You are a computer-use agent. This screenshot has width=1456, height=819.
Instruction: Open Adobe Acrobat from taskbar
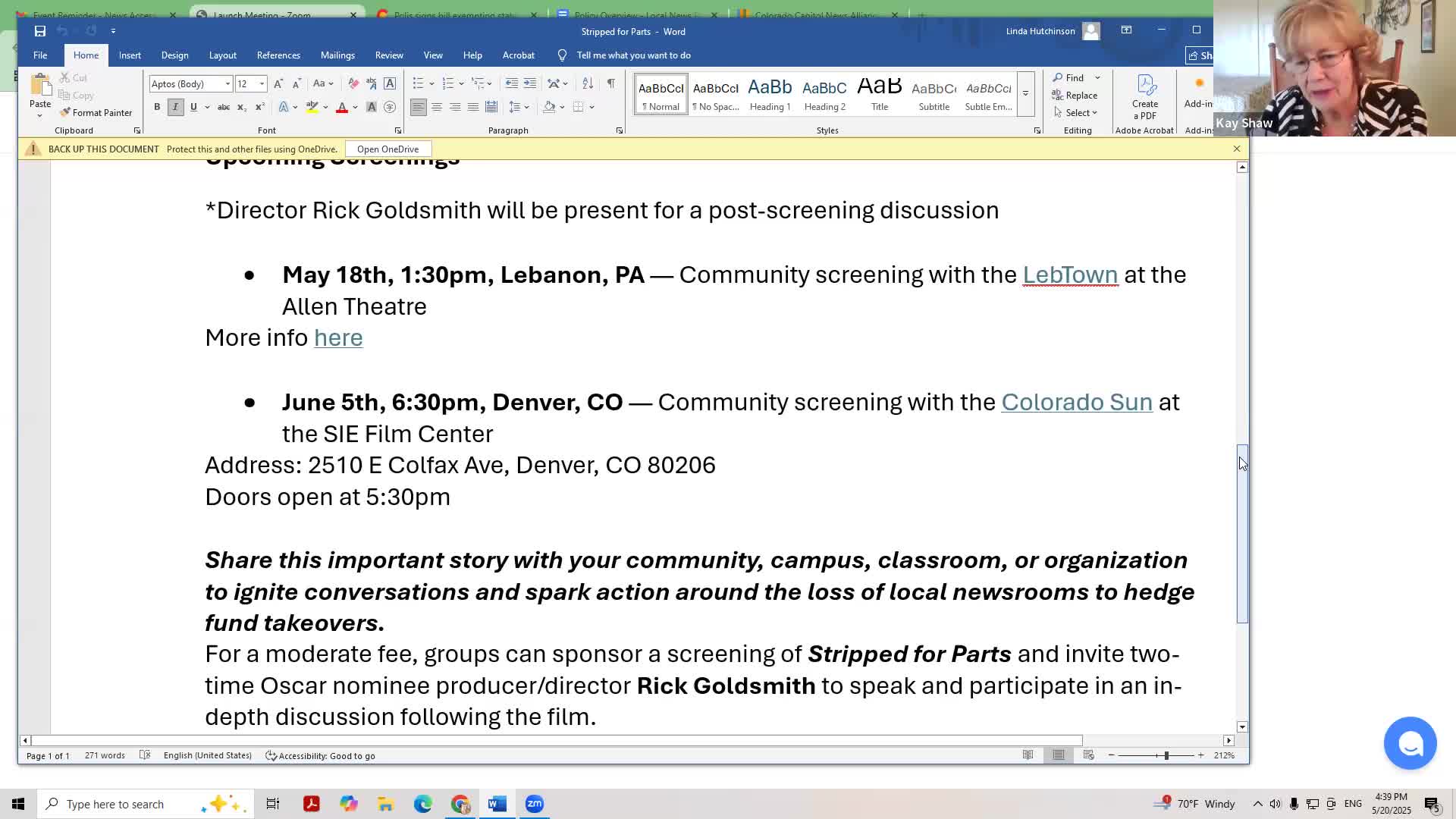tap(312, 804)
